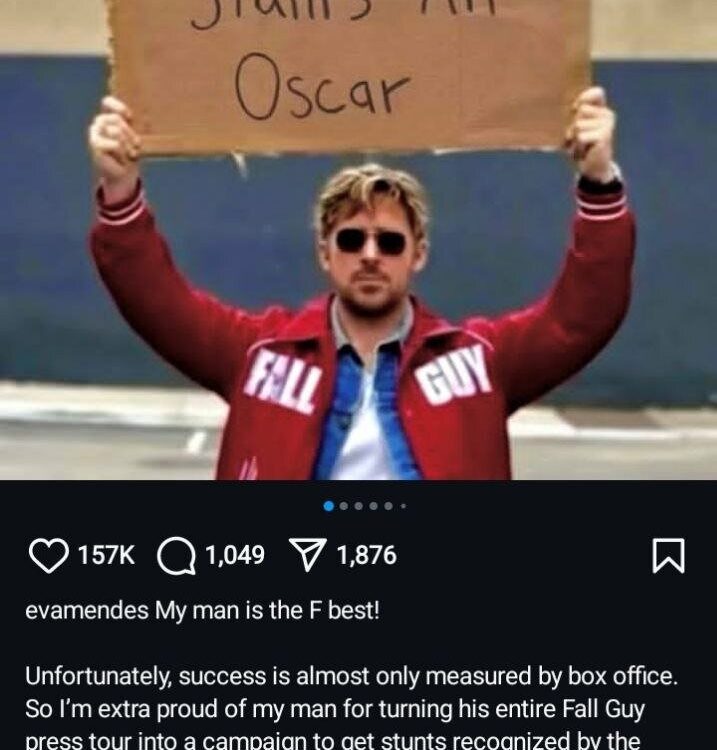Tap caption line 'My man is the F best!'
The image size is (717, 750).
(267, 610)
